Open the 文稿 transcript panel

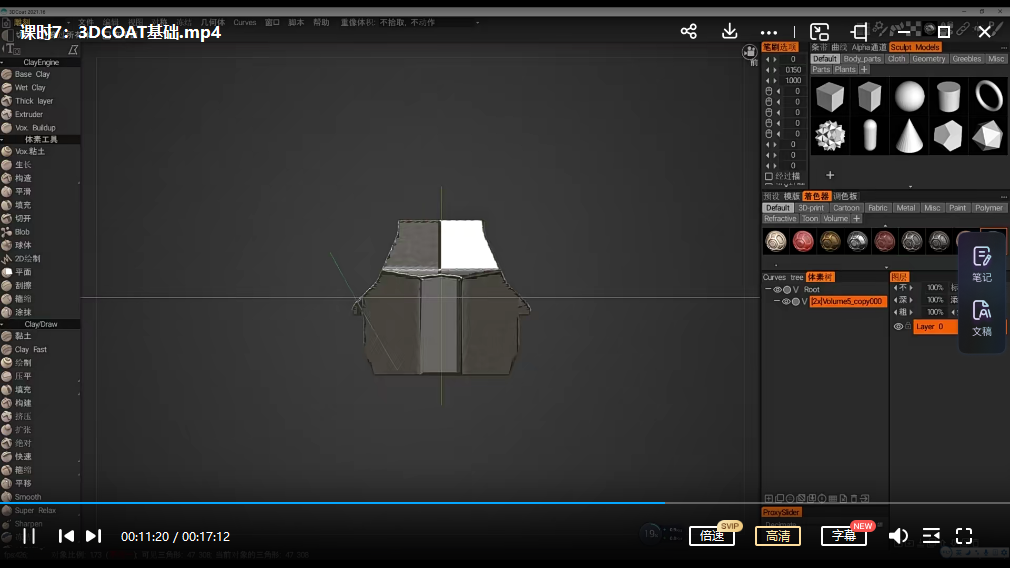click(982, 319)
